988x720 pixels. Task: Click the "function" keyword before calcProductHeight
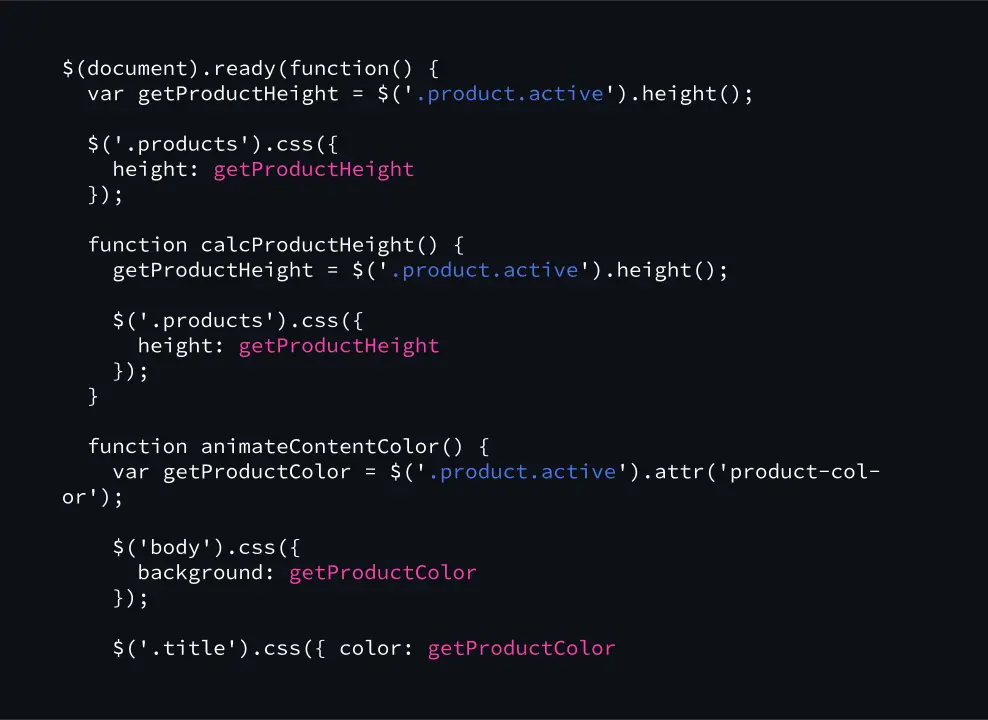[x=138, y=245]
